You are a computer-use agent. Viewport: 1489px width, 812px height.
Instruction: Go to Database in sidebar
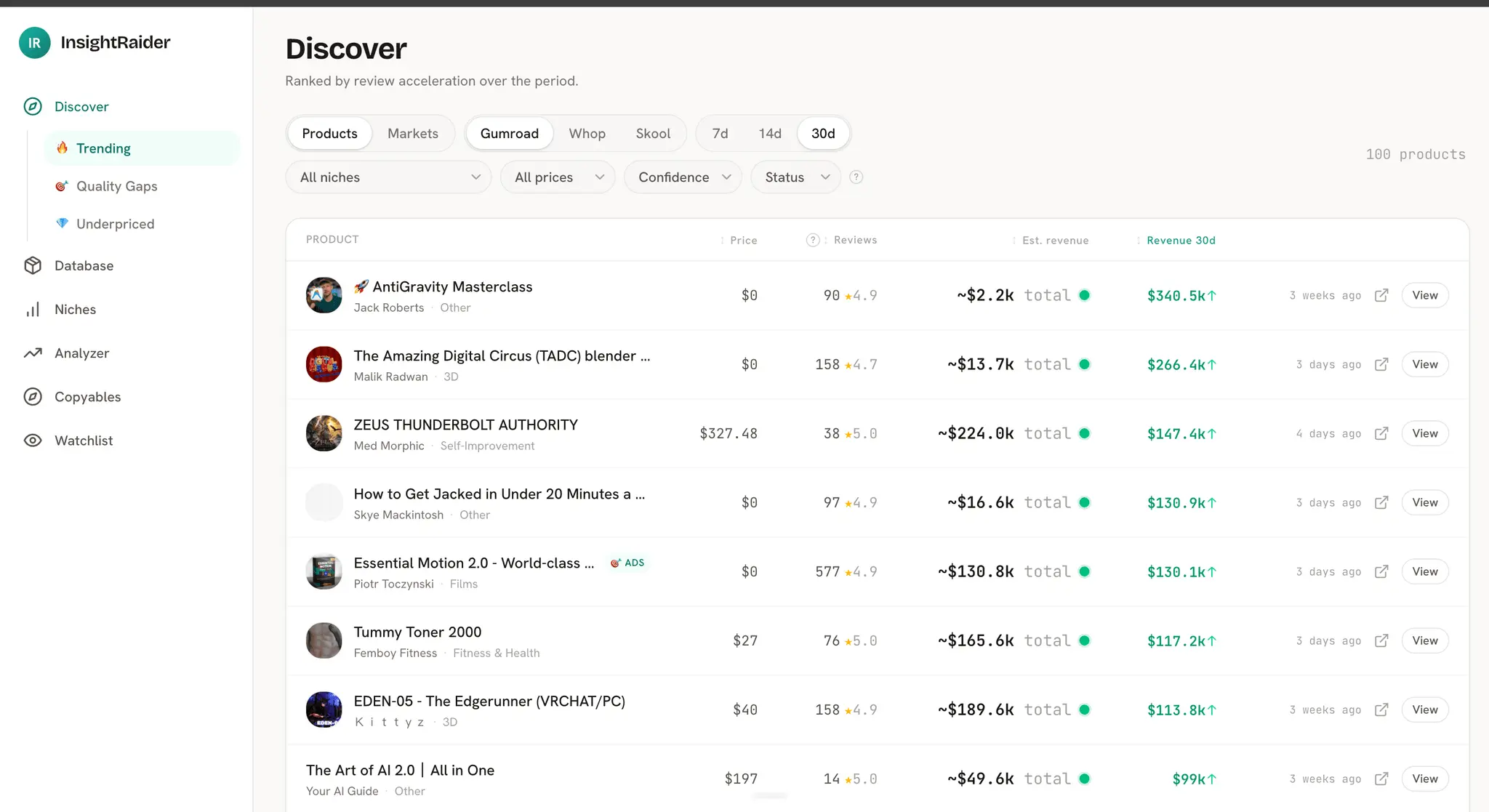click(x=84, y=265)
